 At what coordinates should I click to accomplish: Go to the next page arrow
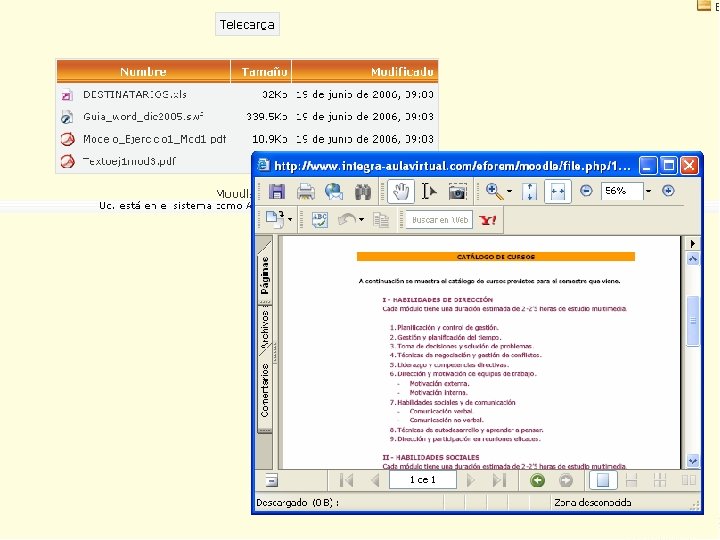point(471,480)
